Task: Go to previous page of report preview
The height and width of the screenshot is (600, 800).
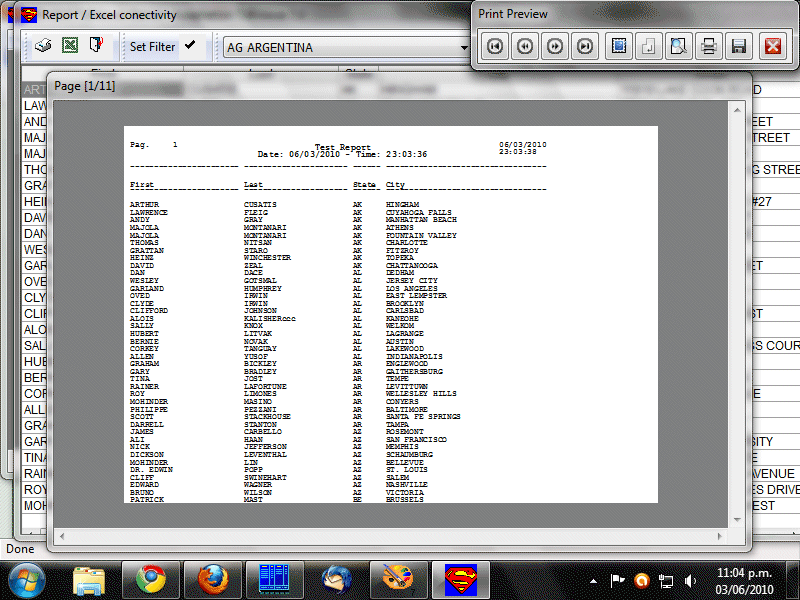Action: click(525, 46)
